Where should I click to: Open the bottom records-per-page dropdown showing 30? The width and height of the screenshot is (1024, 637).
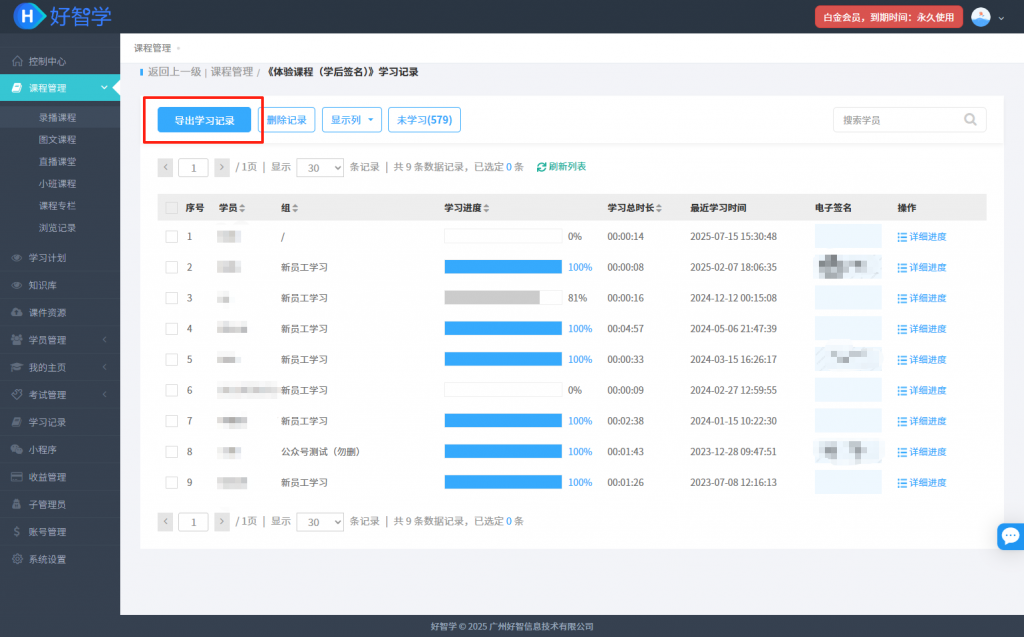click(x=320, y=521)
